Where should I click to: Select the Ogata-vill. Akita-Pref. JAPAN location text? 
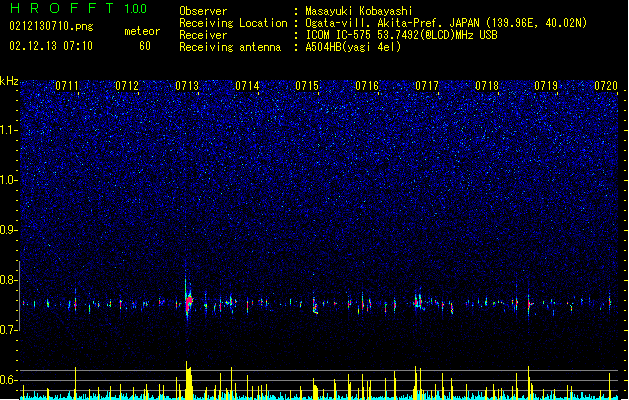pyautogui.click(x=446, y=23)
